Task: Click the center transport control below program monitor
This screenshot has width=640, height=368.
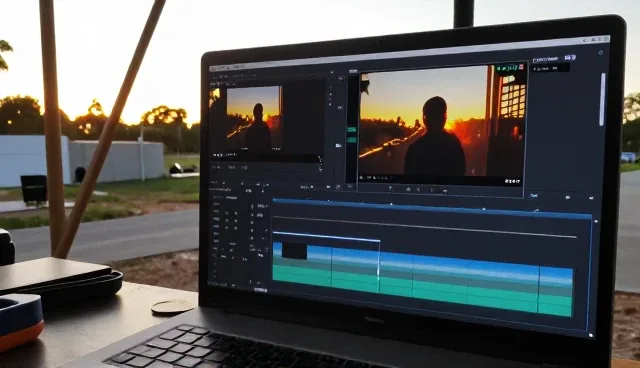Action: (x=418, y=189)
